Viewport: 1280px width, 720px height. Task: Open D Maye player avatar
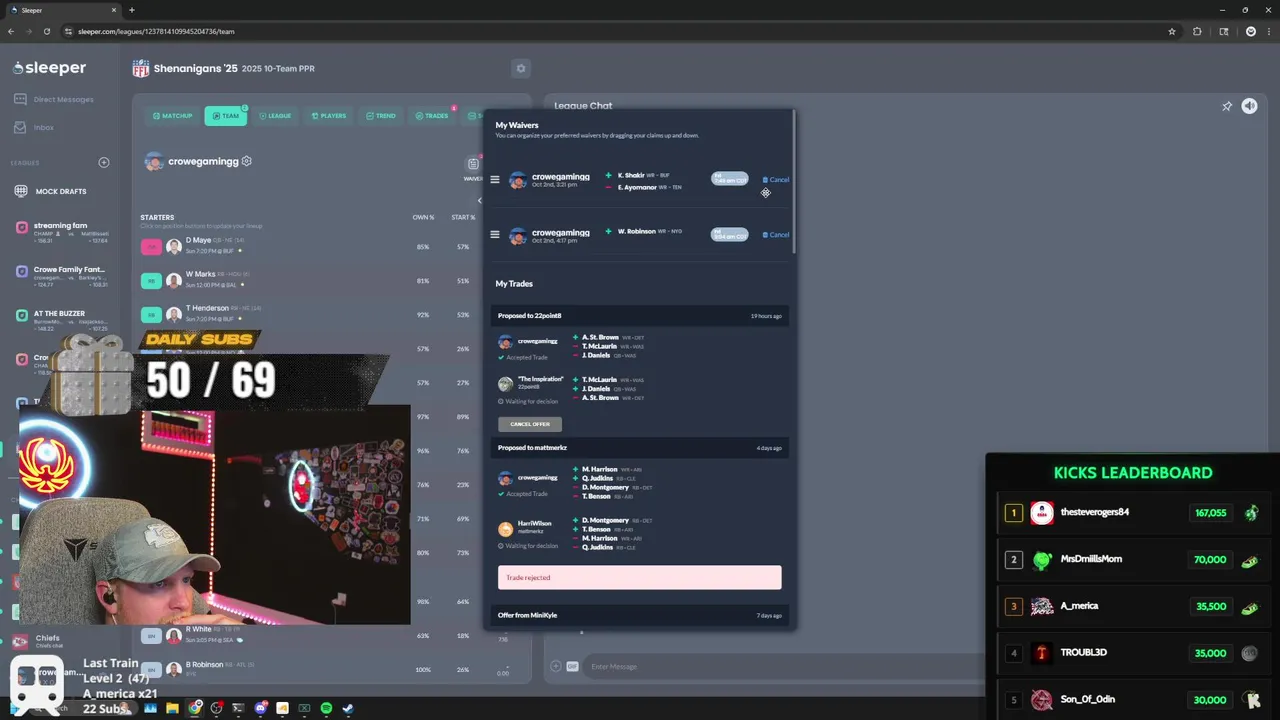pyautogui.click(x=174, y=246)
